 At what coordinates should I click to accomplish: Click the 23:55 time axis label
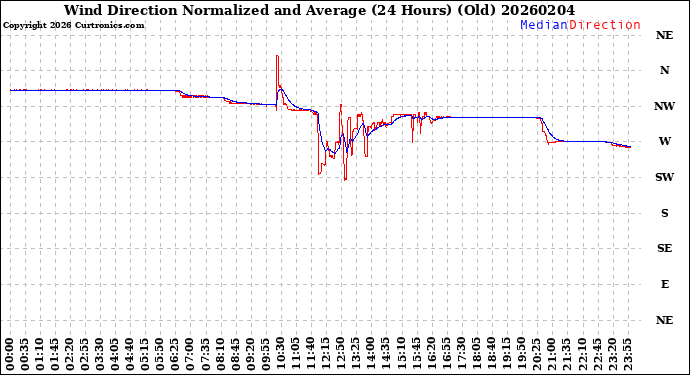[x=627, y=354]
